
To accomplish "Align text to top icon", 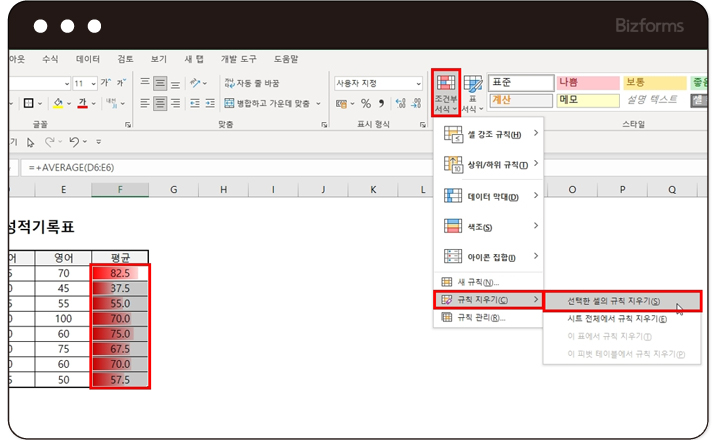I will pyautogui.click(x=145, y=83).
